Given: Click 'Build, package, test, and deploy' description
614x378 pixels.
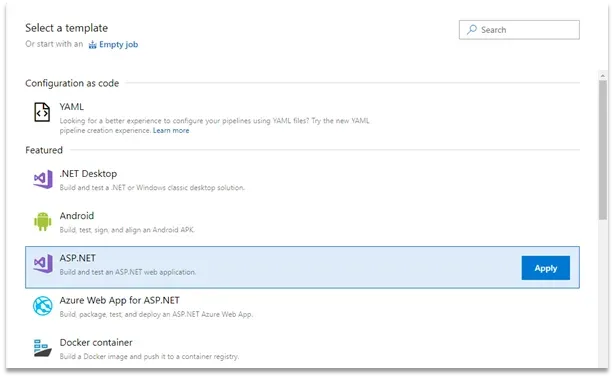Looking at the screenshot, I should click(x=156, y=314).
